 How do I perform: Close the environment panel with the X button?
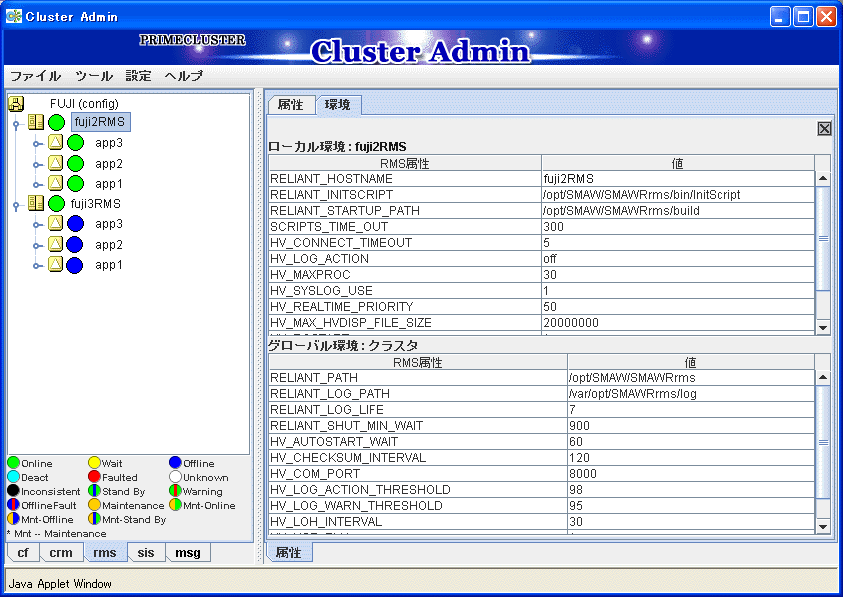824,129
